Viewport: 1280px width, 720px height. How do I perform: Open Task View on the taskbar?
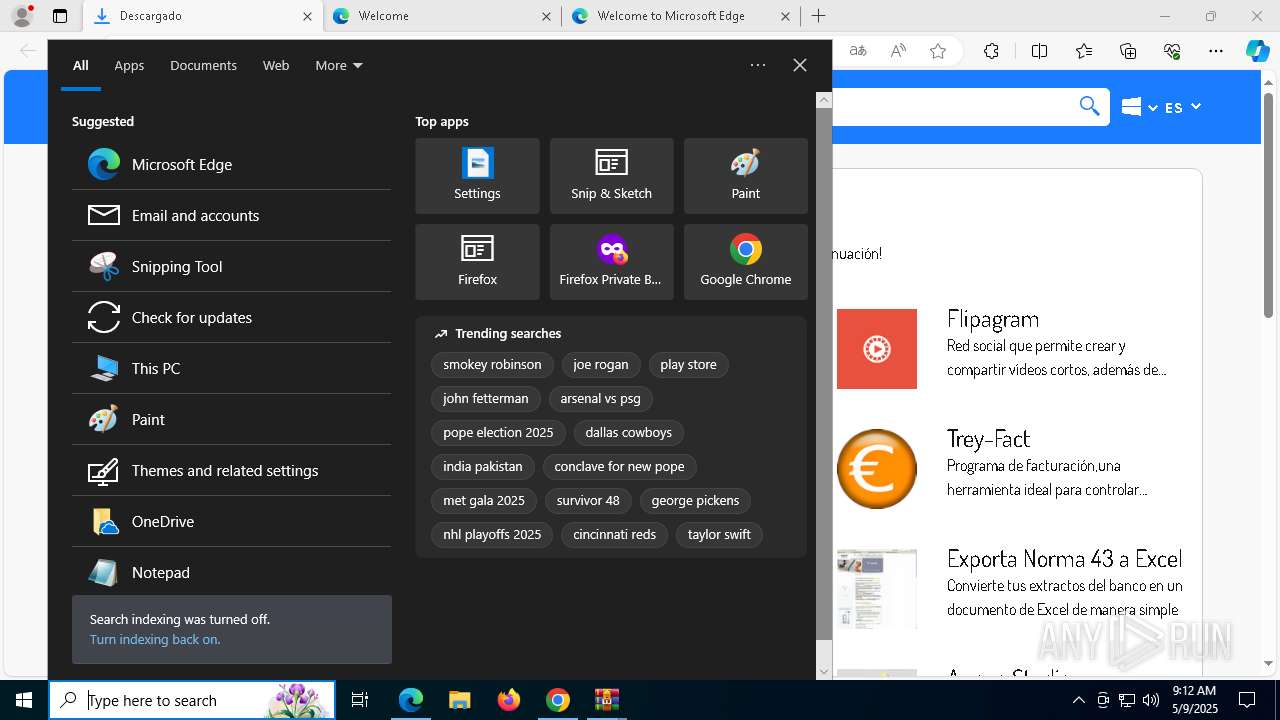point(360,700)
